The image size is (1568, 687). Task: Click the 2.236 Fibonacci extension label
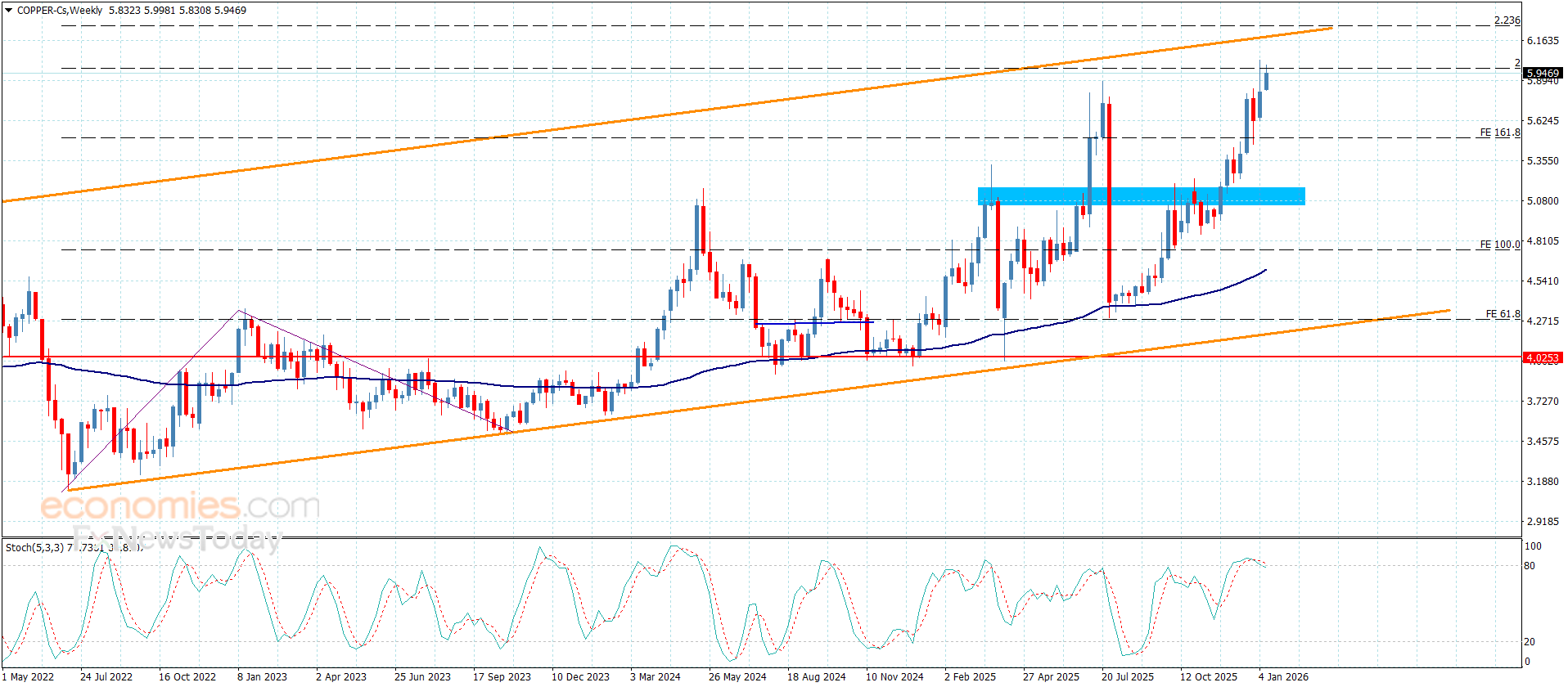pyautogui.click(x=1507, y=20)
